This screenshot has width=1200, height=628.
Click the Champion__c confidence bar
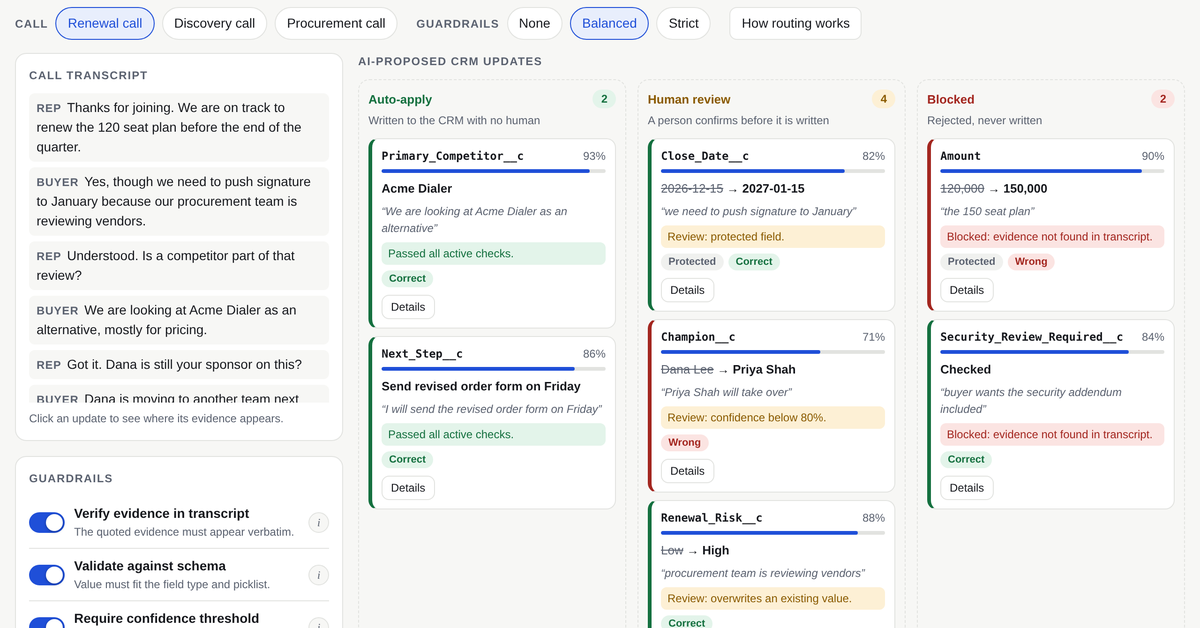773,352
